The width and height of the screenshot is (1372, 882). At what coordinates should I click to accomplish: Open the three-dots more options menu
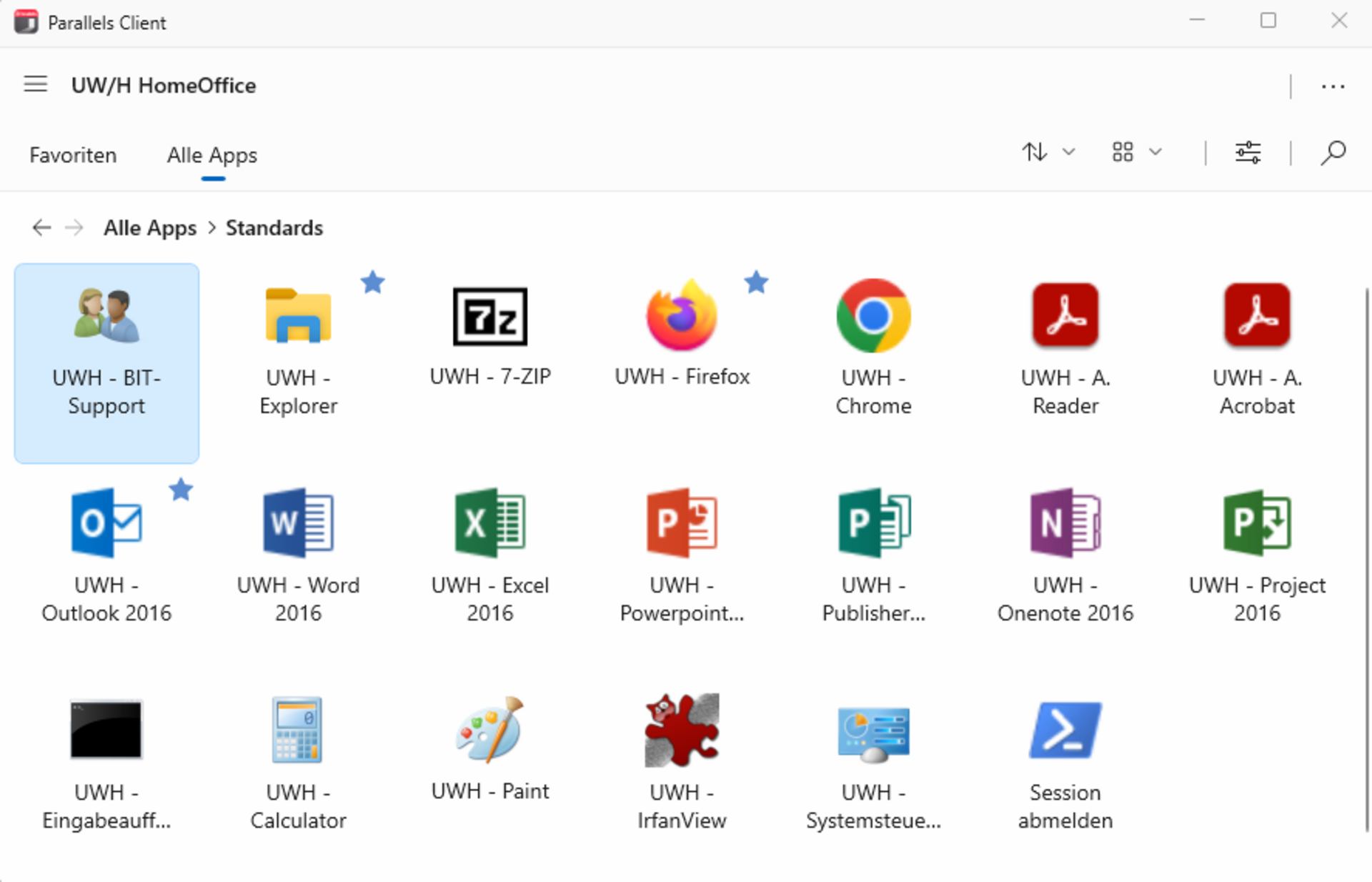click(x=1333, y=86)
